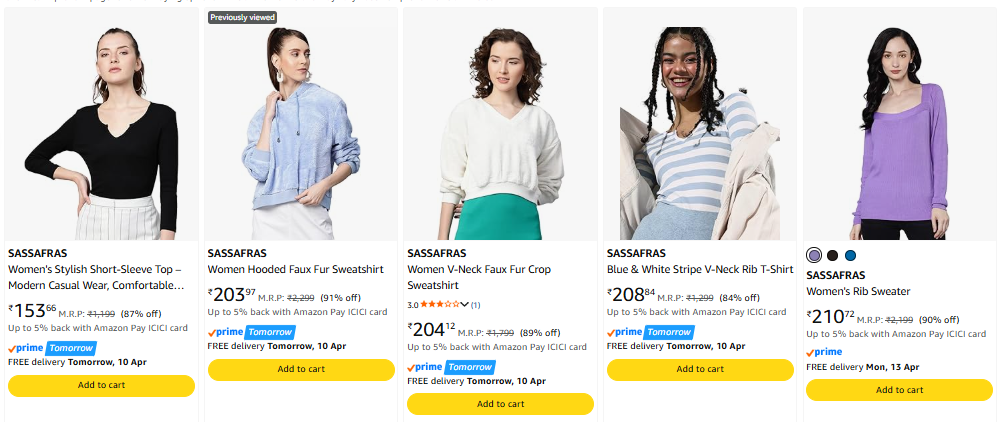This screenshot has height=422, width=1001.
Task: Add the Women's Rib Sweater to cart
Action: coord(899,389)
